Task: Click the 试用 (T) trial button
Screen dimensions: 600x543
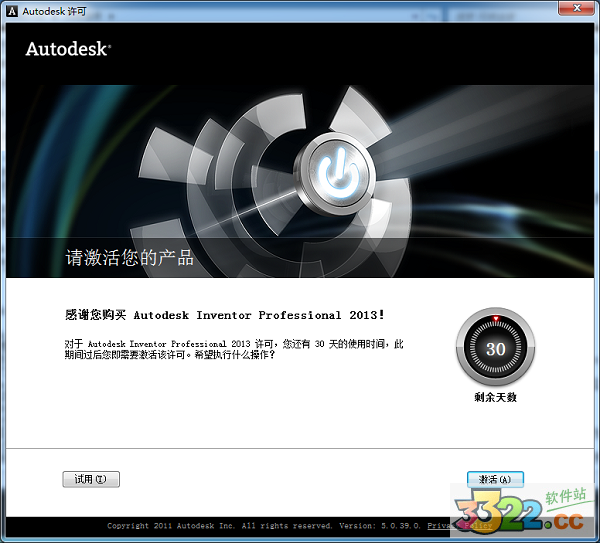Action: (91, 479)
